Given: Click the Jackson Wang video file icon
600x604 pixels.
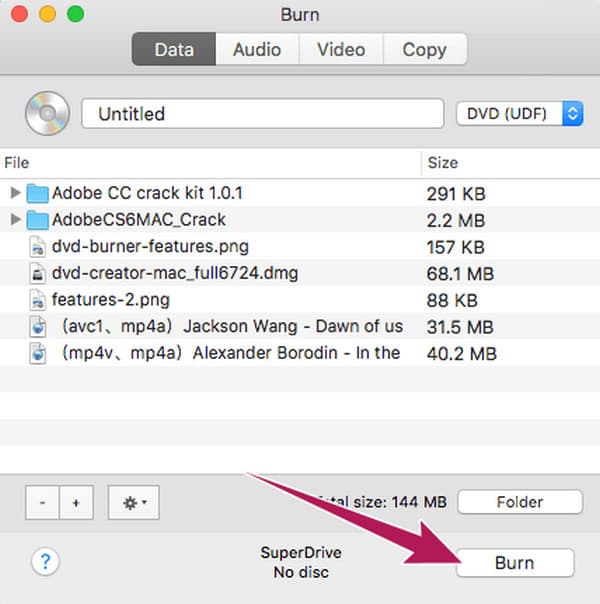Looking at the screenshot, I should (38, 327).
